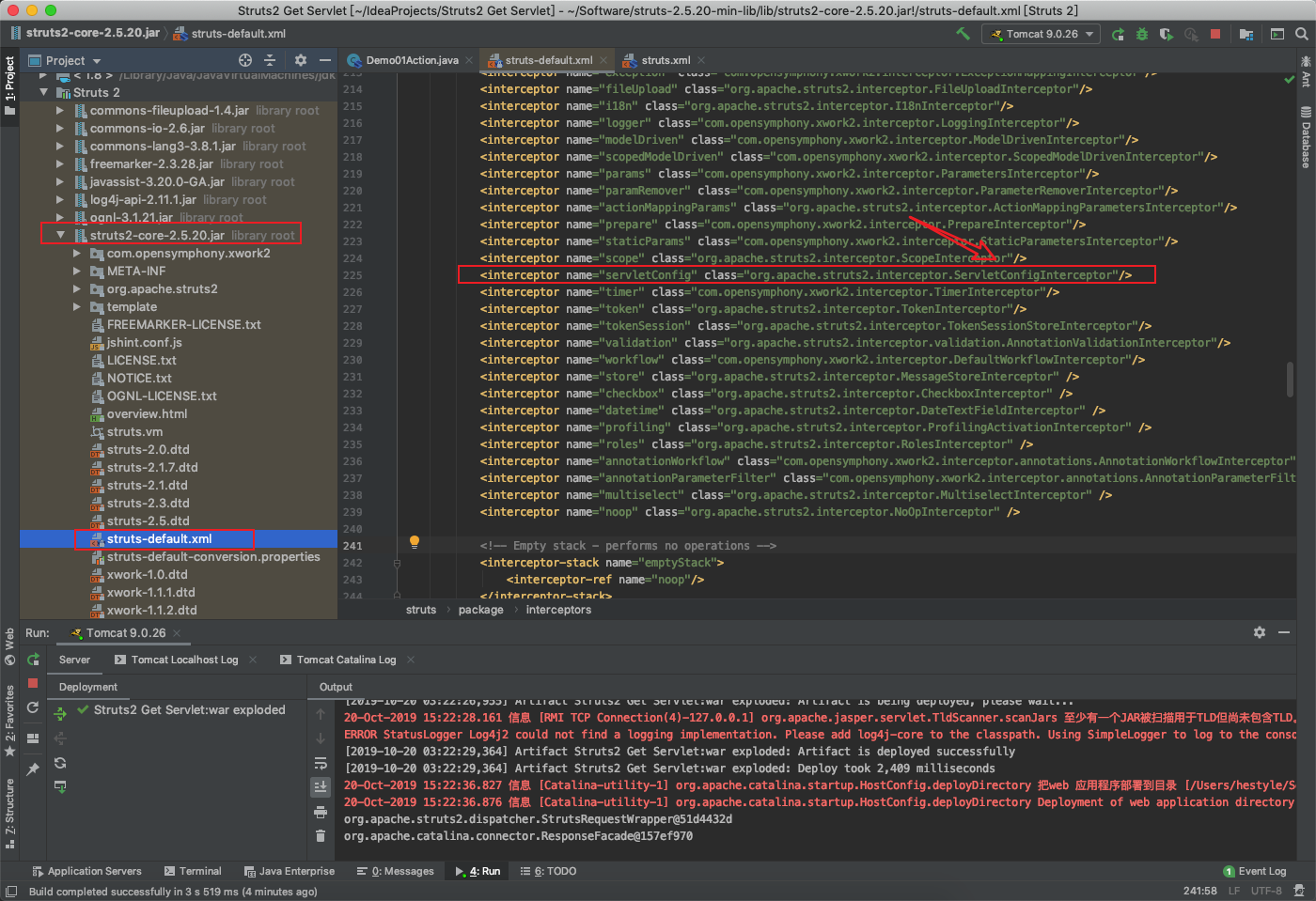1316x901 pixels.
Task: Expand org.apache.struts2 package
Action: point(78,288)
